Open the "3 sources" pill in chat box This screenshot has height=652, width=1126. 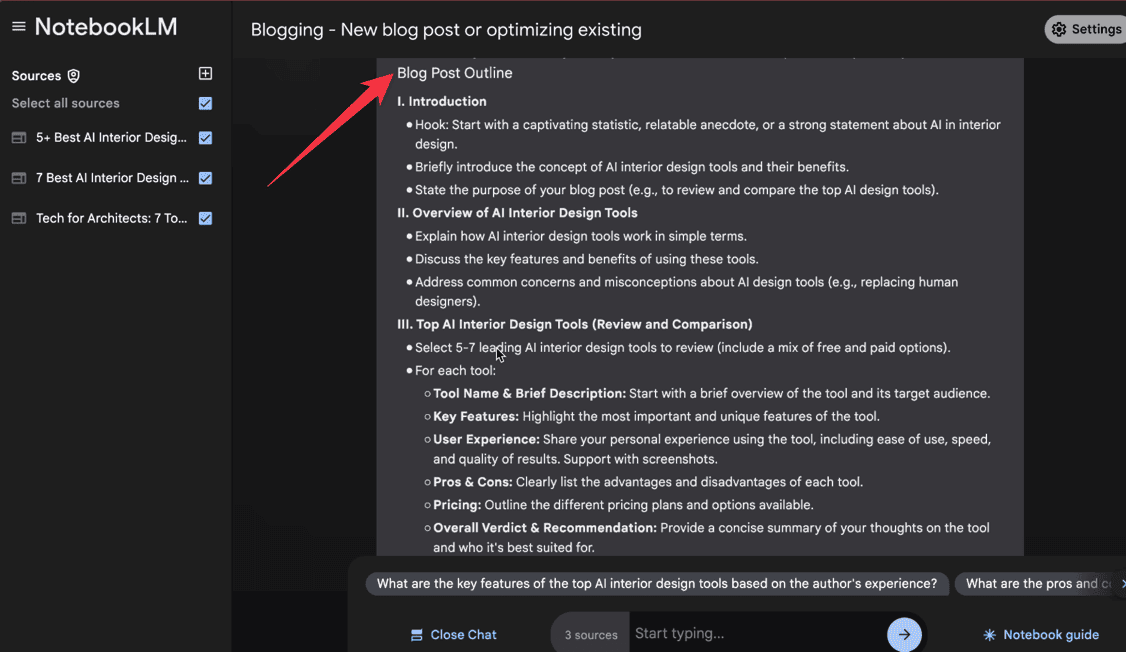(590, 635)
